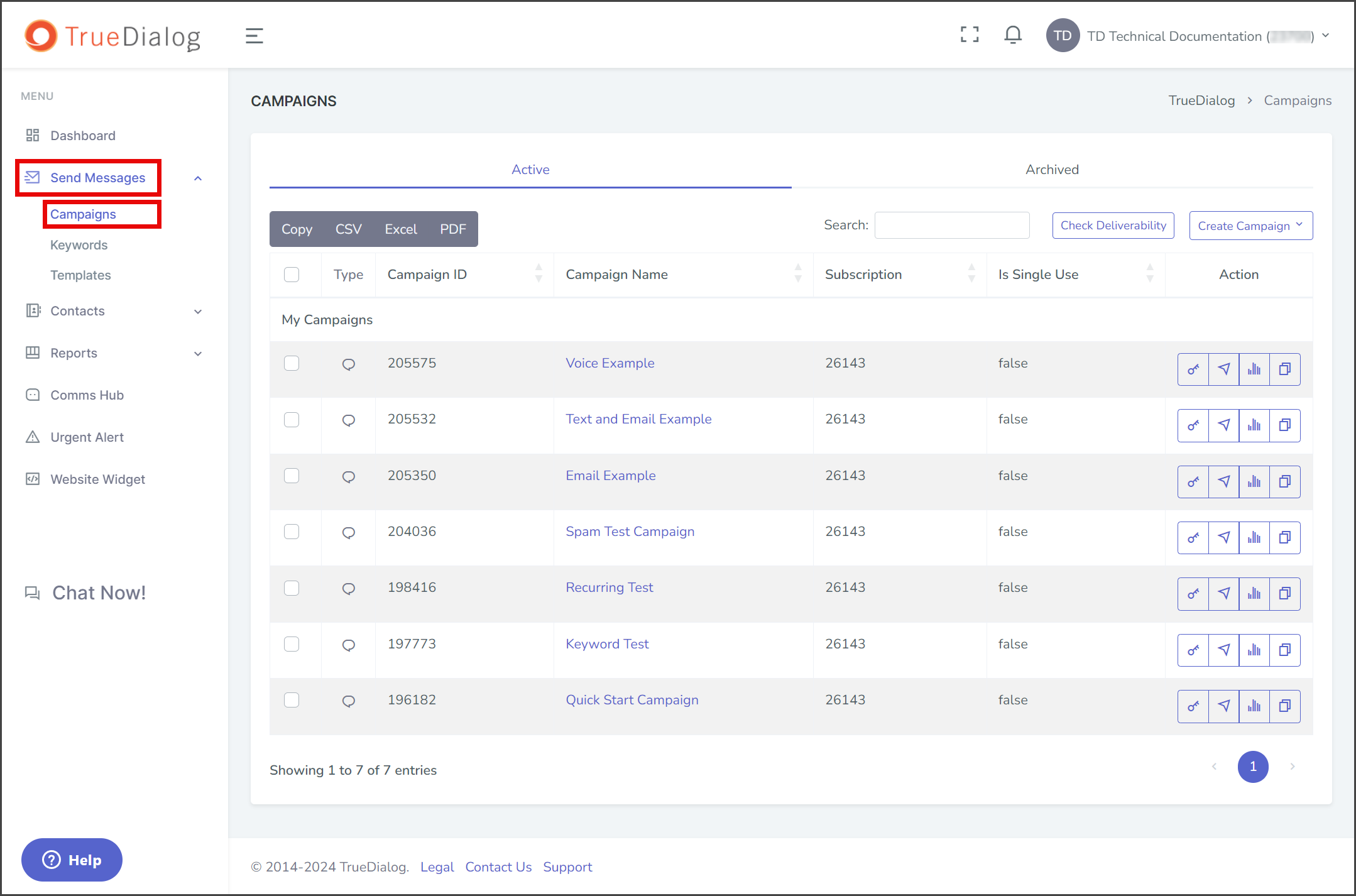Viewport: 1356px width, 896px height.
Task: Check the box for campaign 198416
Action: coord(292,587)
